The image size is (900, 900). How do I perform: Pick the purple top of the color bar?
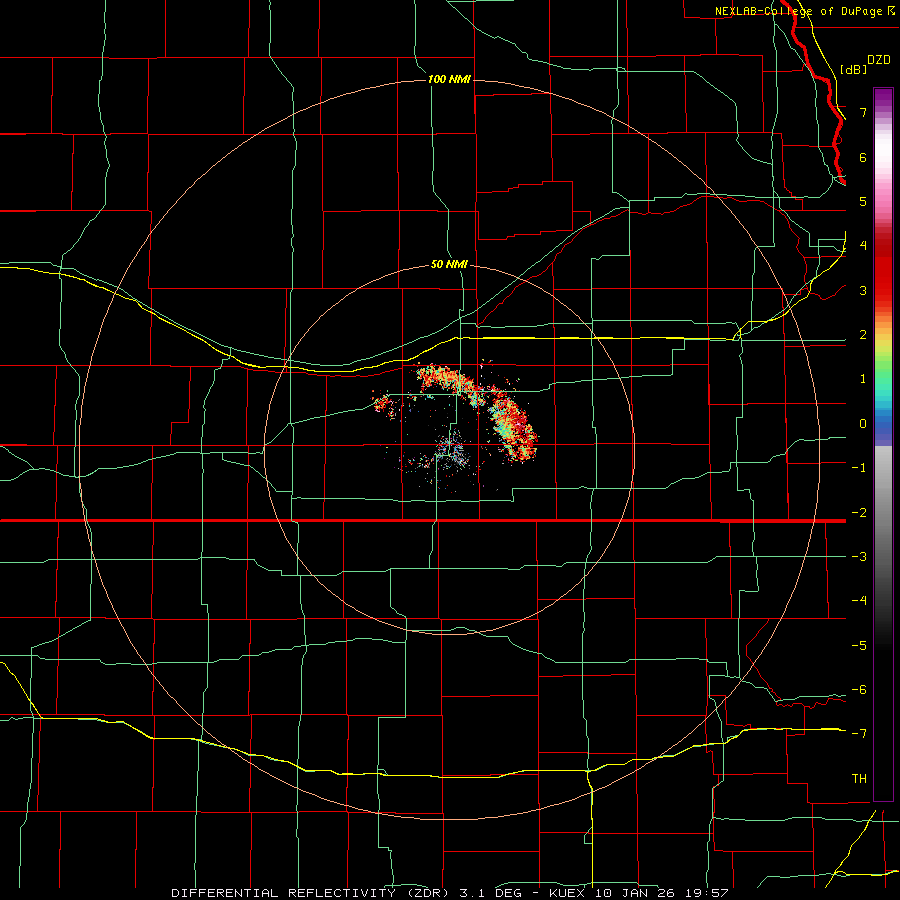coord(883,98)
